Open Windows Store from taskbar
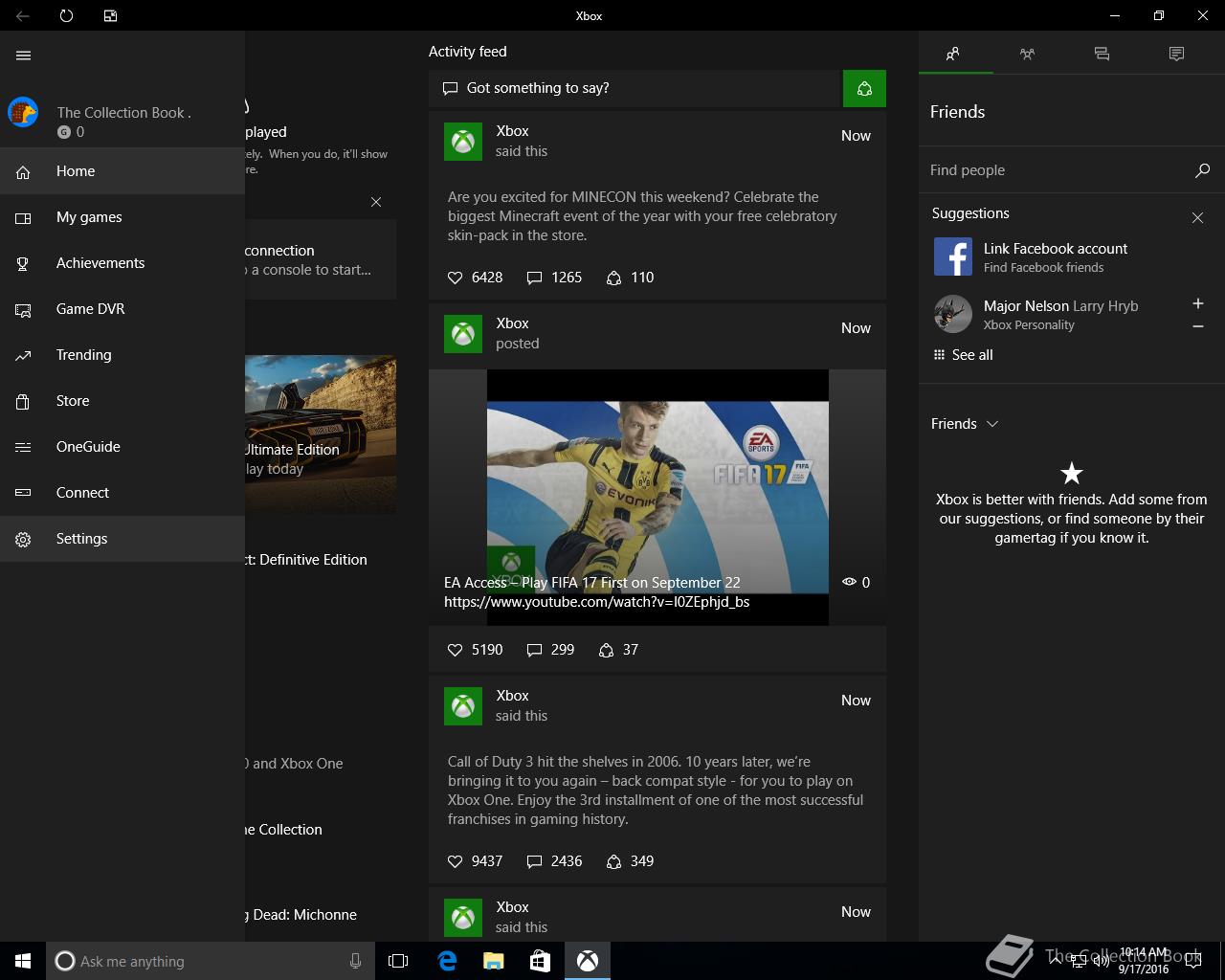 (x=540, y=961)
